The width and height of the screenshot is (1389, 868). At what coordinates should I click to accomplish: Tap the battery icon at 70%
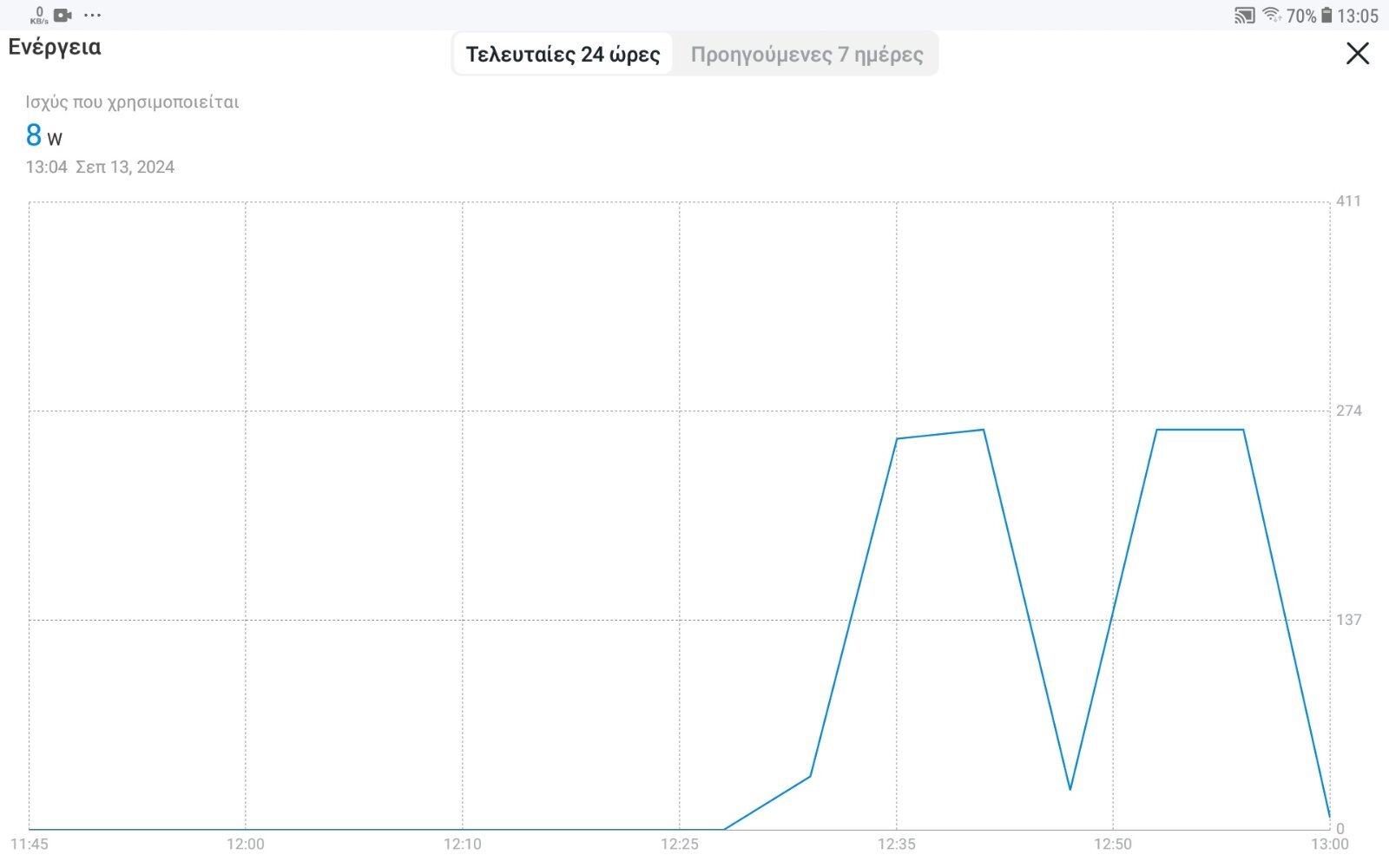click(x=1326, y=16)
